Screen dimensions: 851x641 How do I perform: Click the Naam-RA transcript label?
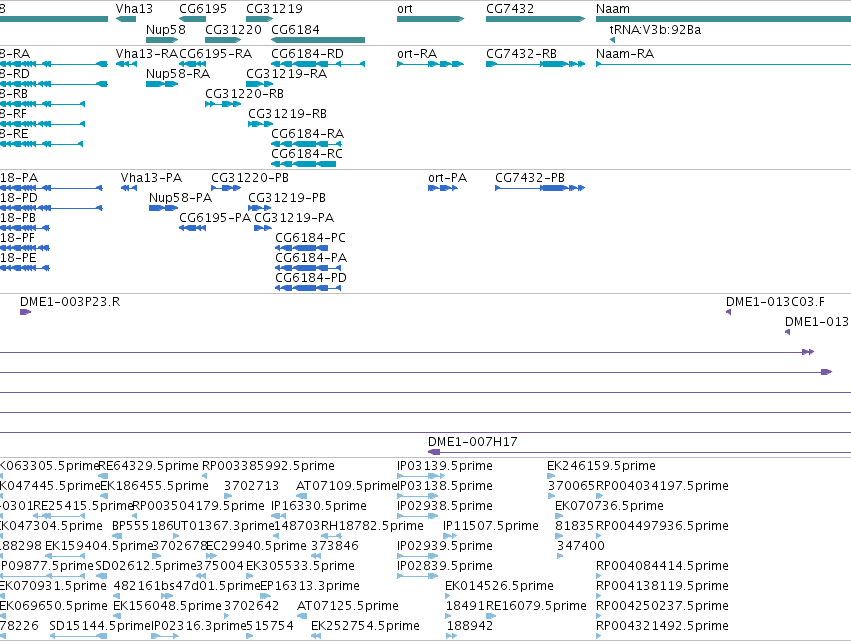pos(625,54)
